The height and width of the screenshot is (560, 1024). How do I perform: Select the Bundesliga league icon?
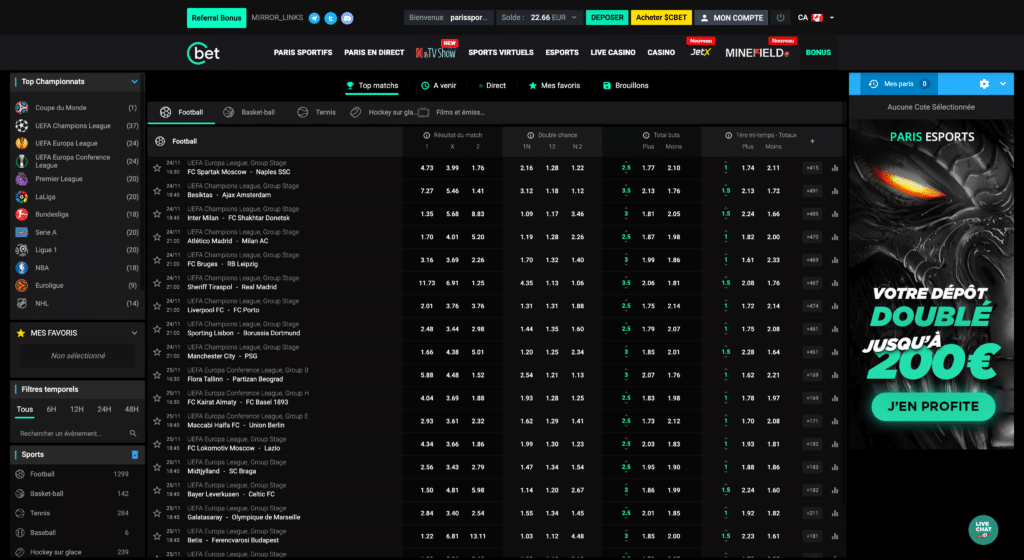point(22,214)
